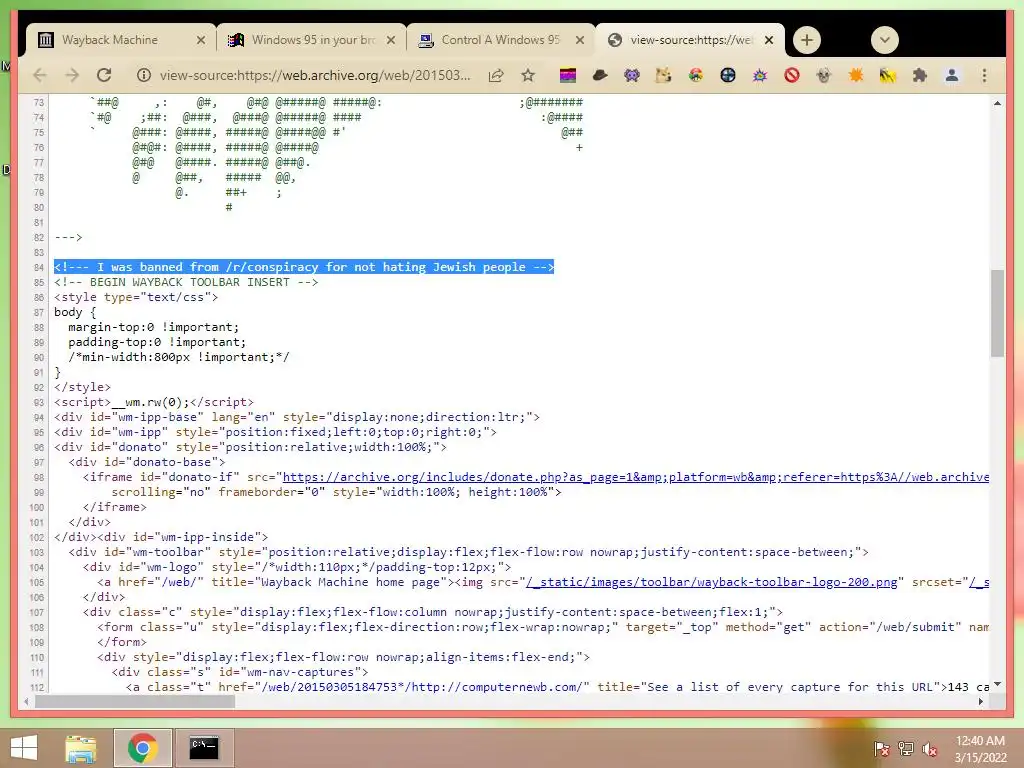View site information next to the URL

pos(144,75)
